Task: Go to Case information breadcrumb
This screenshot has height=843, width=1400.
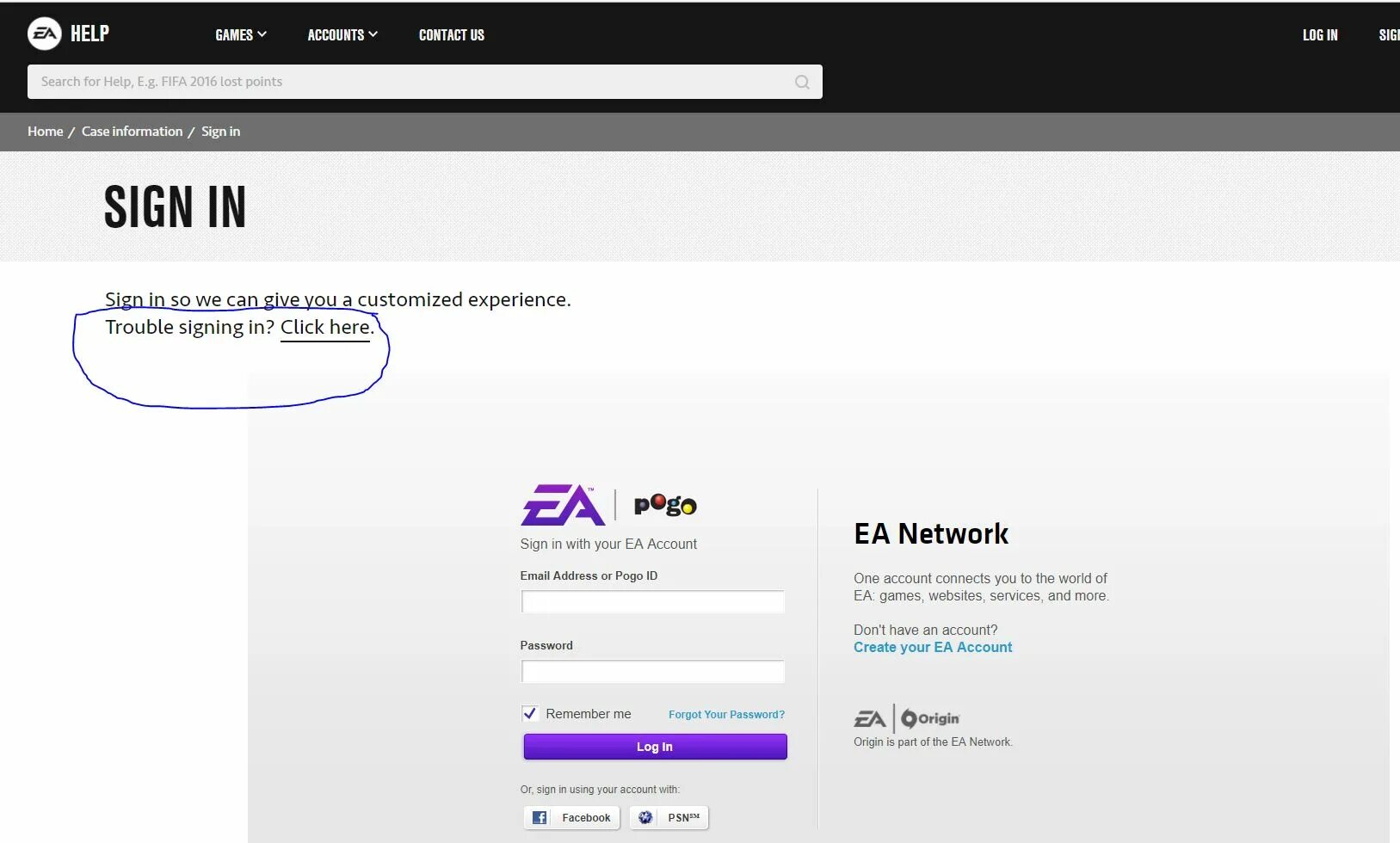Action: [133, 132]
